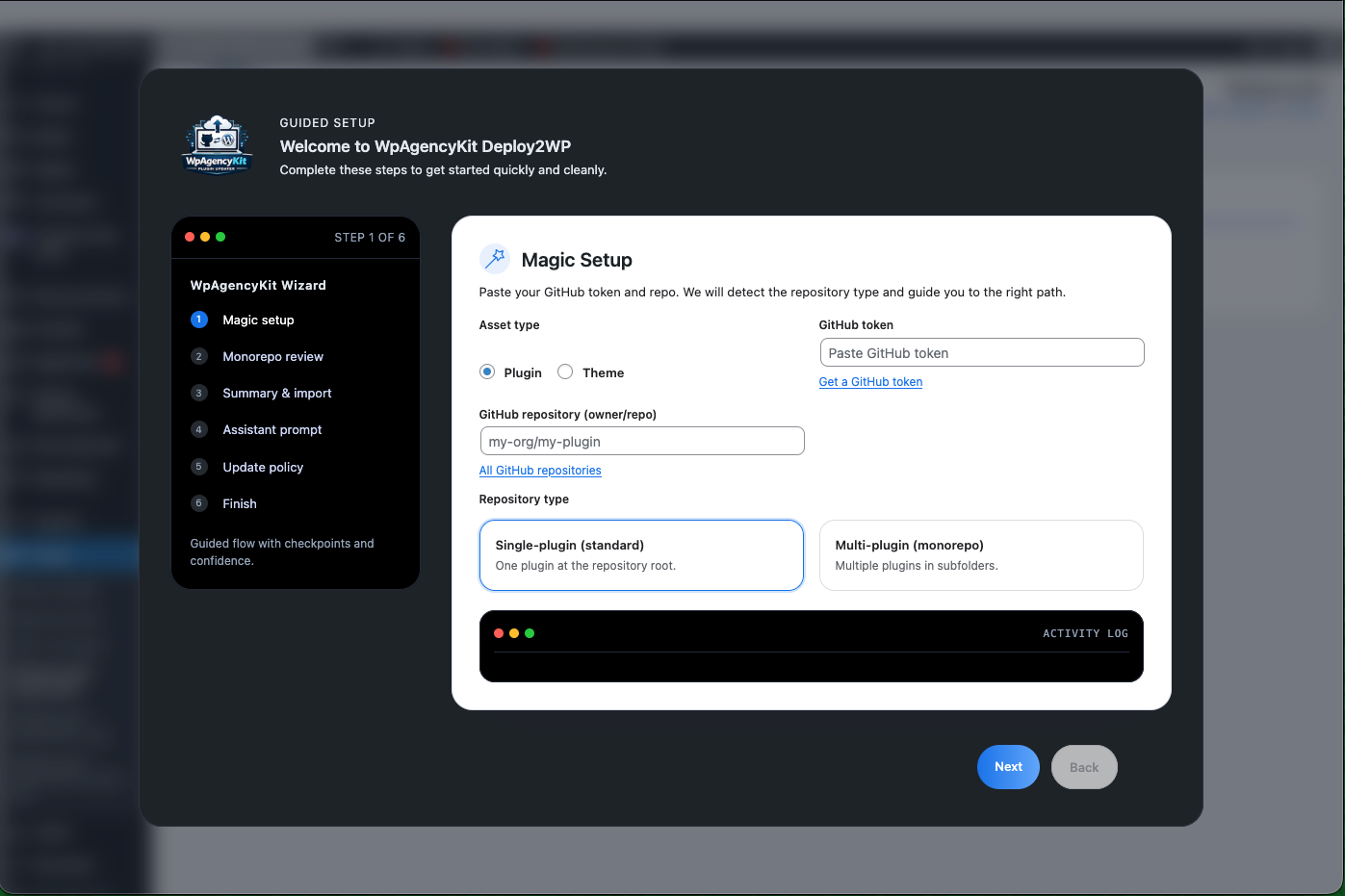Click the magic wand icon beside Magic Setup

[x=495, y=259]
